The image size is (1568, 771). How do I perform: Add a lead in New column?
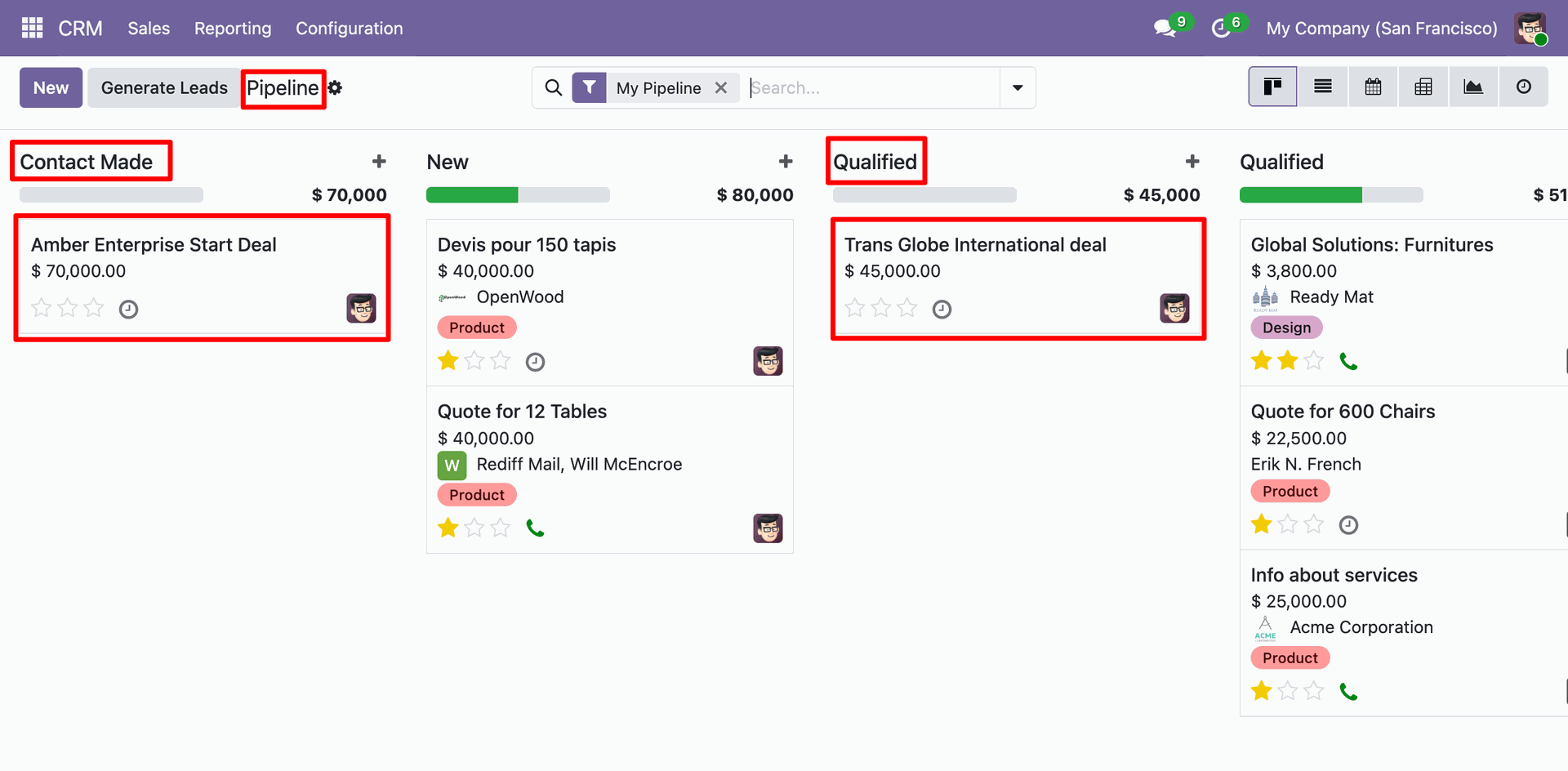[x=786, y=162]
